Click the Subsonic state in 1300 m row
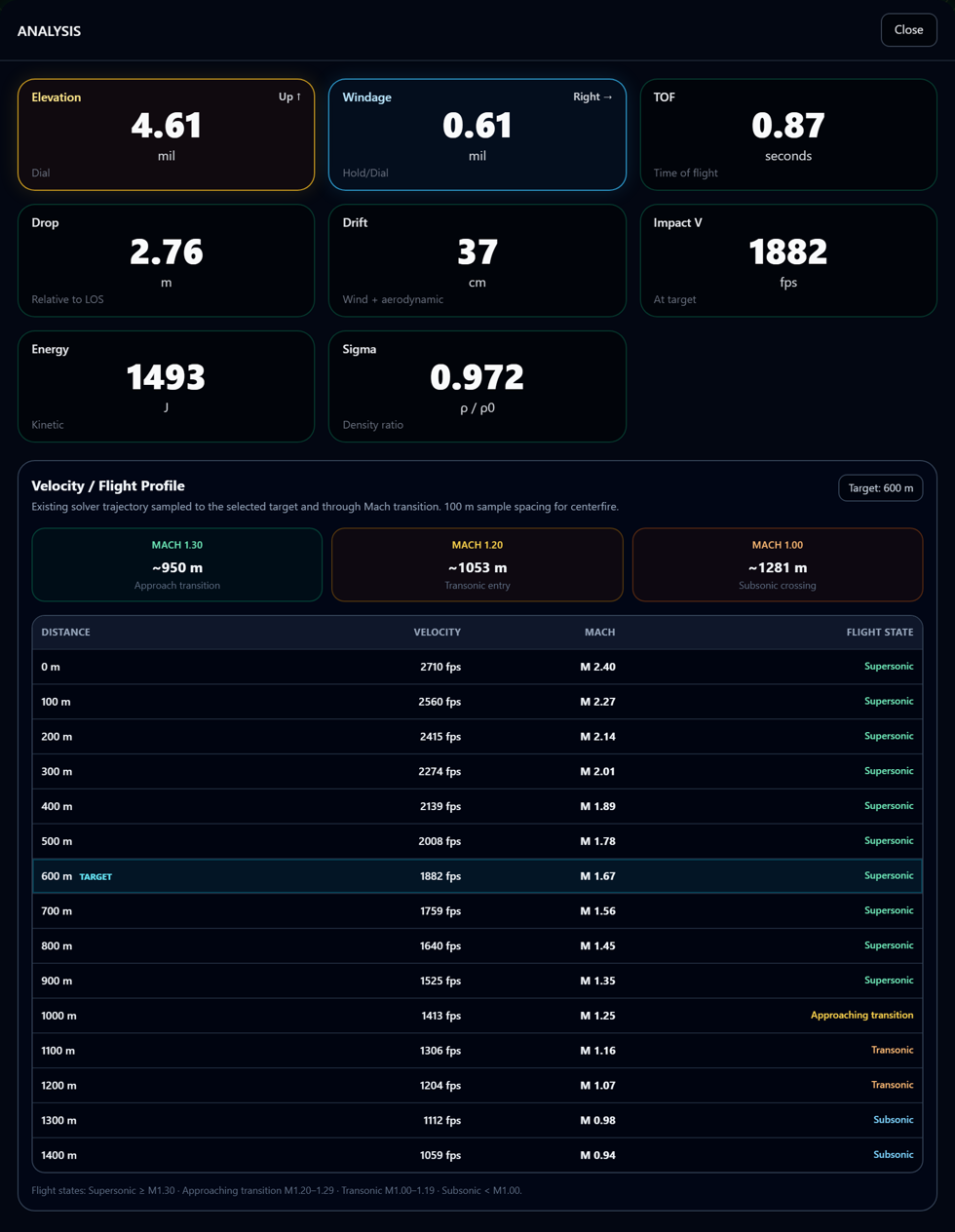This screenshot has width=955, height=1232. pos(894,1120)
